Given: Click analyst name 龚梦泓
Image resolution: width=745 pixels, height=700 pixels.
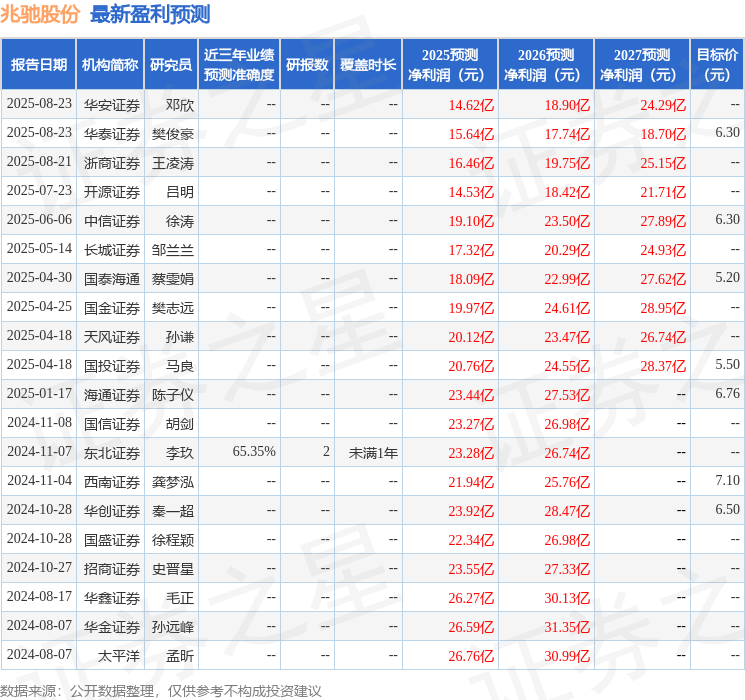Looking at the screenshot, I should 173,482.
